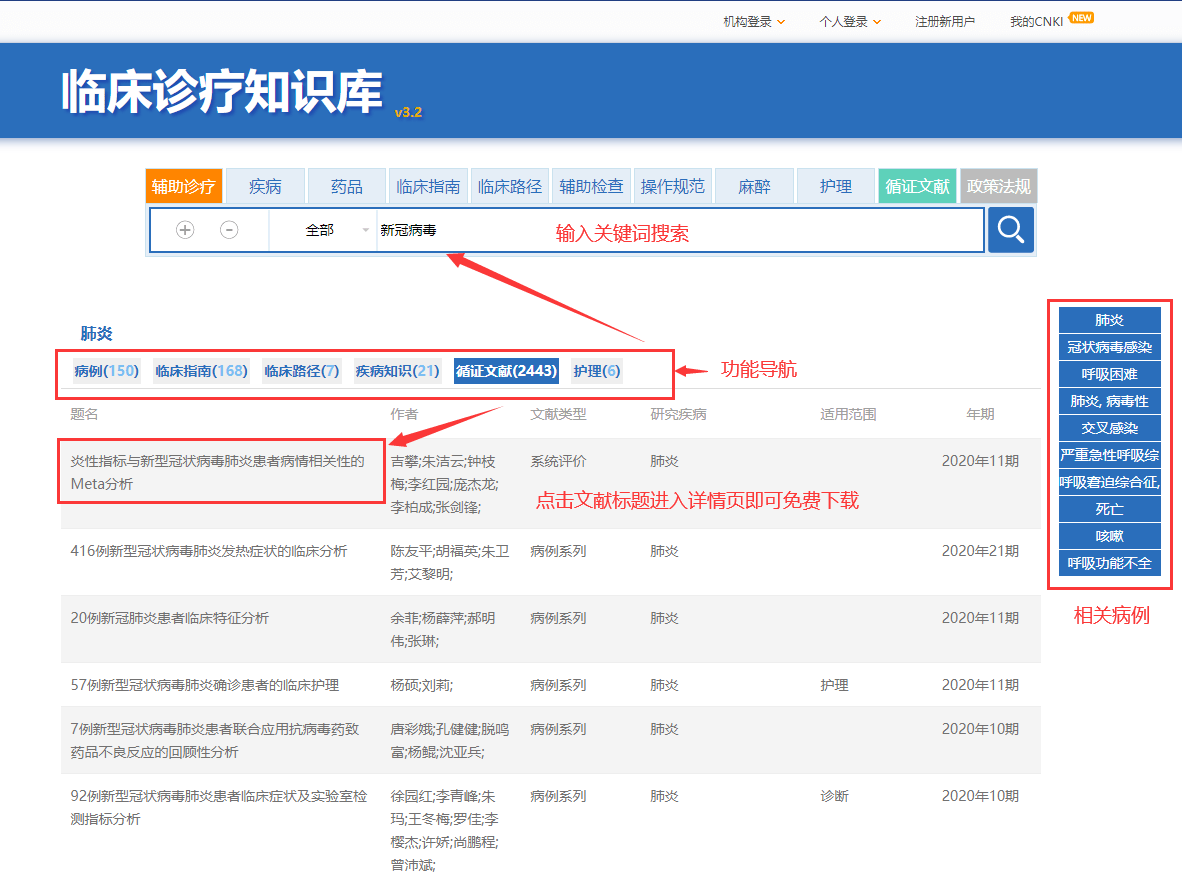Image resolution: width=1182 pixels, height=883 pixels.
Task: Expand the 个人登录 dropdown
Action: click(850, 22)
